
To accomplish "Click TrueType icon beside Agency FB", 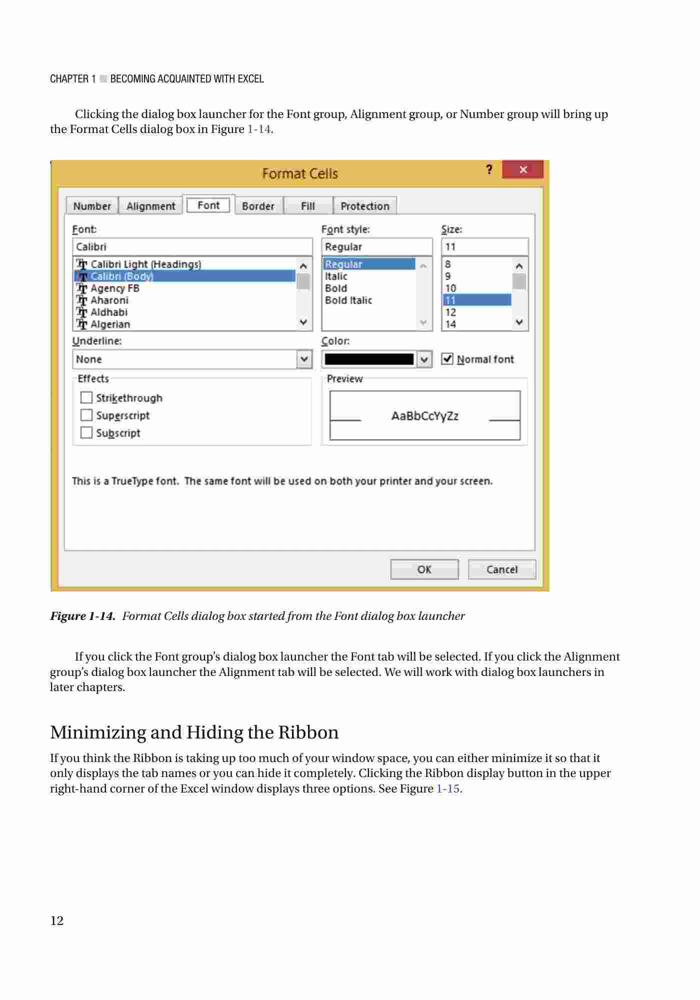I will (x=82, y=288).
